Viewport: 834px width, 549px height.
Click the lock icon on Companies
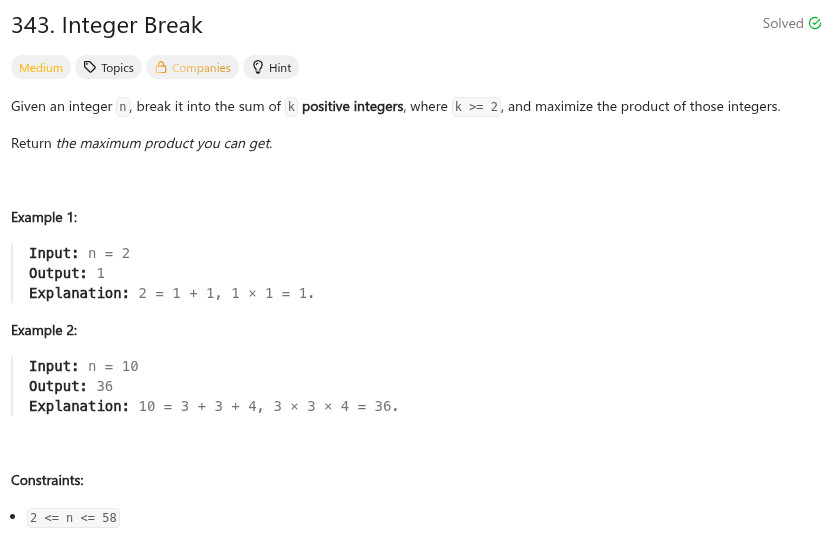pyautogui.click(x=160, y=68)
